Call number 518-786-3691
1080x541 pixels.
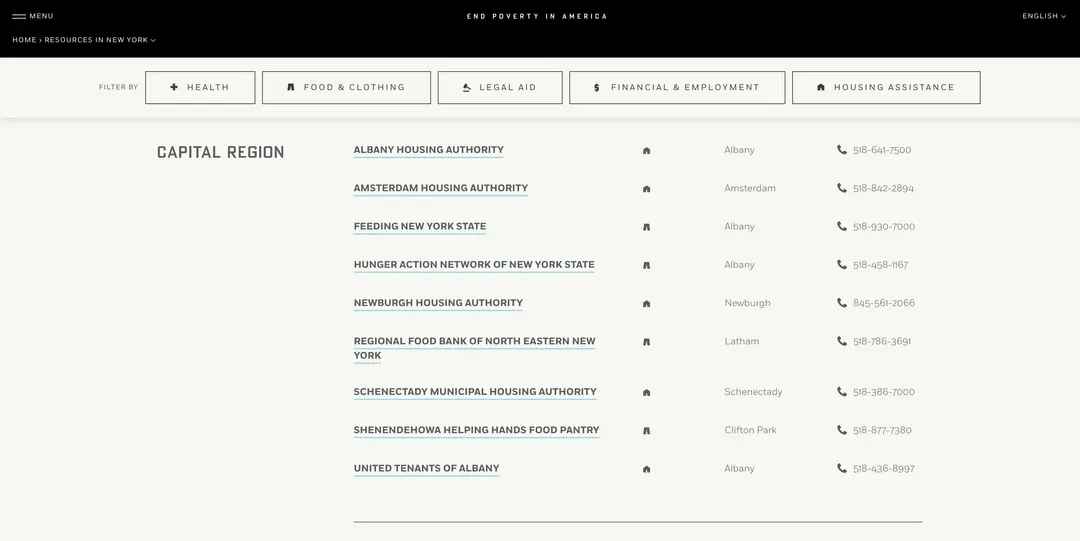click(x=882, y=341)
